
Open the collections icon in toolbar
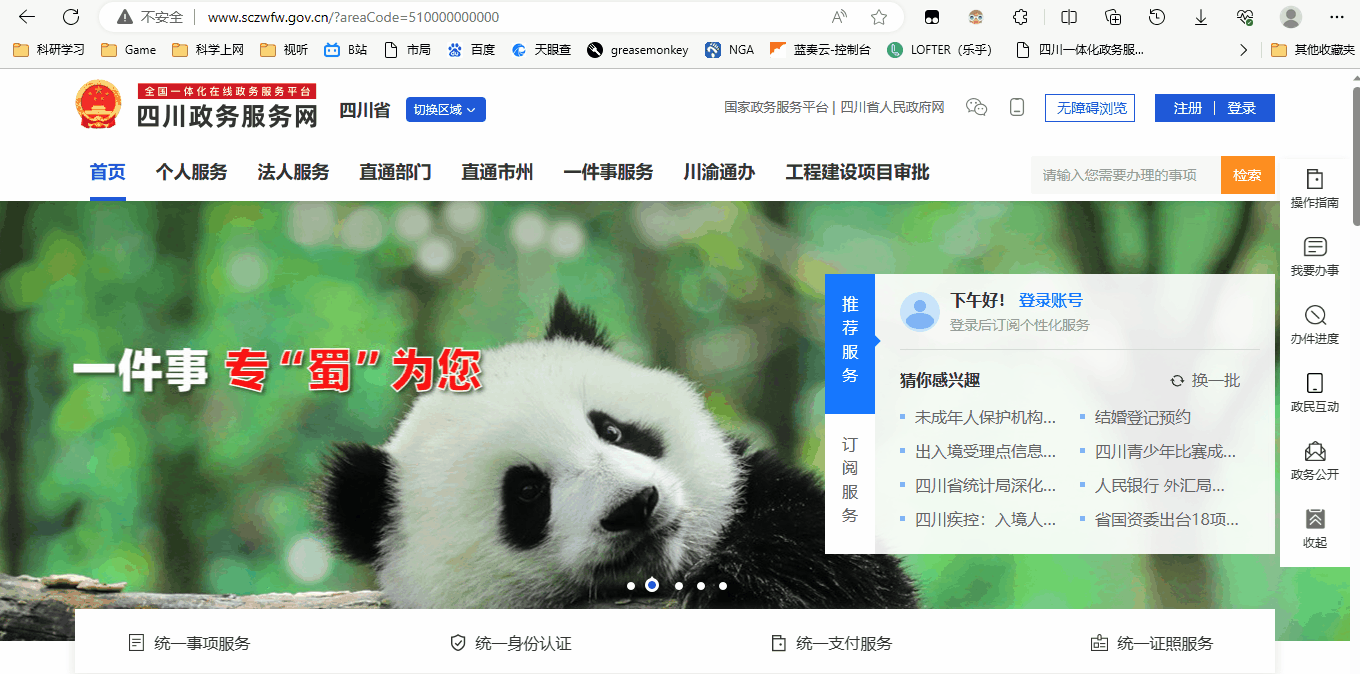pos(1113,17)
